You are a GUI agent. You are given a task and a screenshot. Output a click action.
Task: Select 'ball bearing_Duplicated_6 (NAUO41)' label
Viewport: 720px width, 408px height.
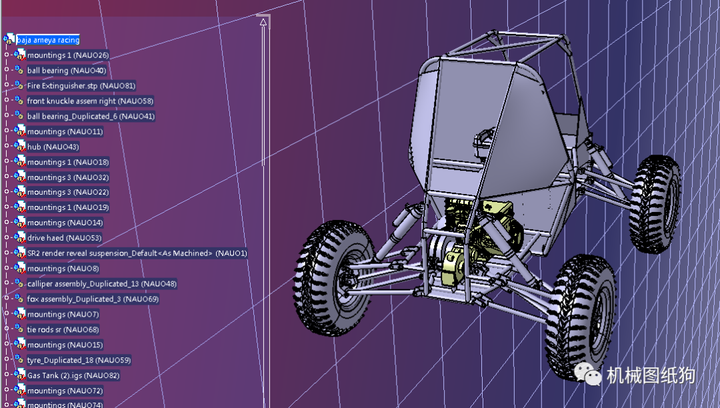pyautogui.click(x=91, y=116)
